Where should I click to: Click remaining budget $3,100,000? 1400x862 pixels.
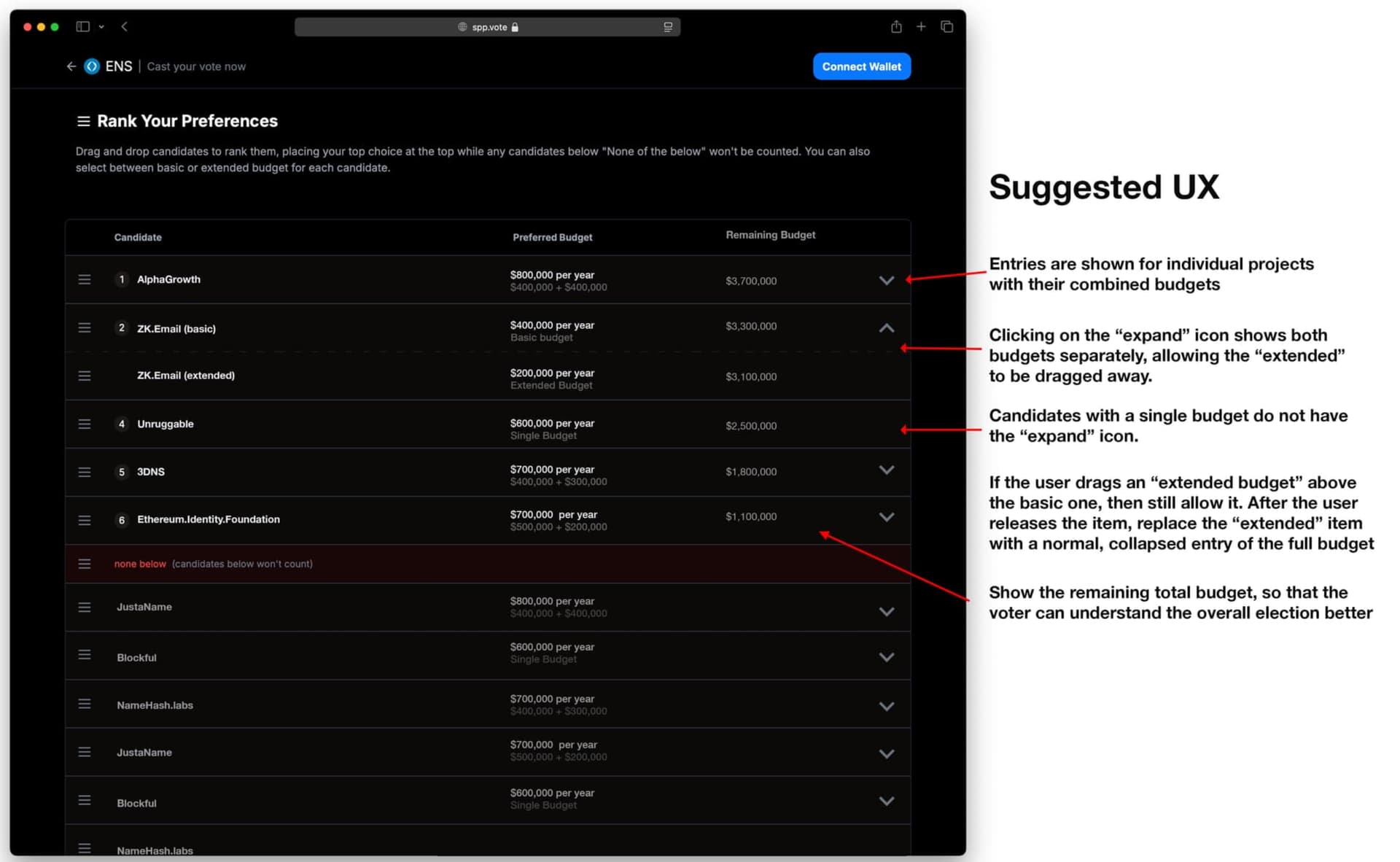[x=751, y=377]
